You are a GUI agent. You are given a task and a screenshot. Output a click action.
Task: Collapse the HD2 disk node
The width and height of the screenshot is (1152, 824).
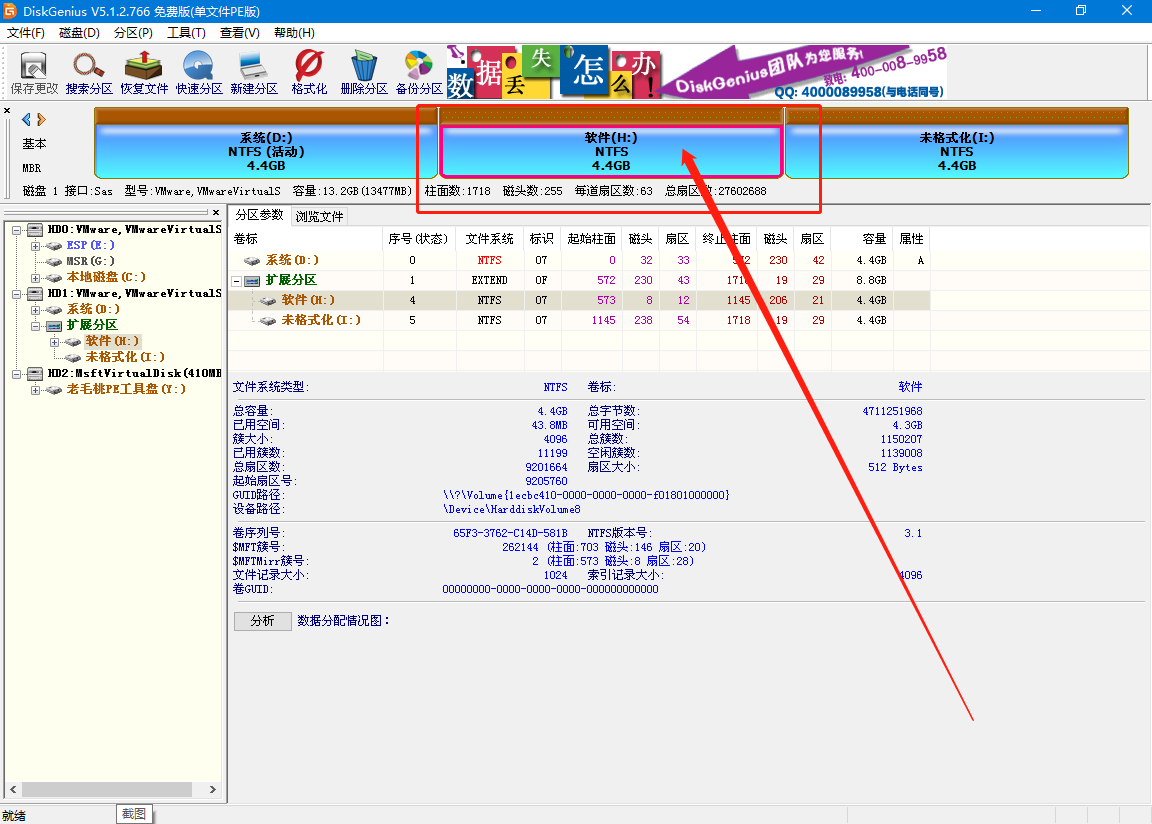17,374
